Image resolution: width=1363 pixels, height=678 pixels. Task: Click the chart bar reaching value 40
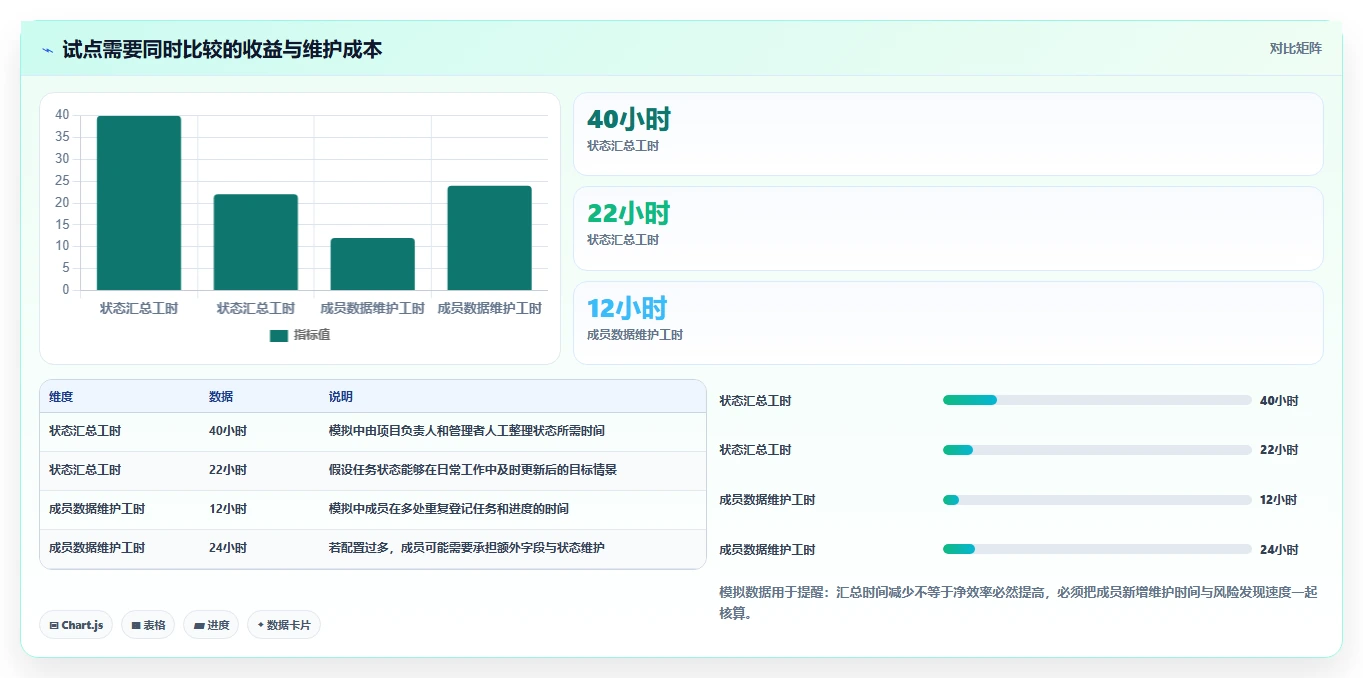click(x=139, y=203)
